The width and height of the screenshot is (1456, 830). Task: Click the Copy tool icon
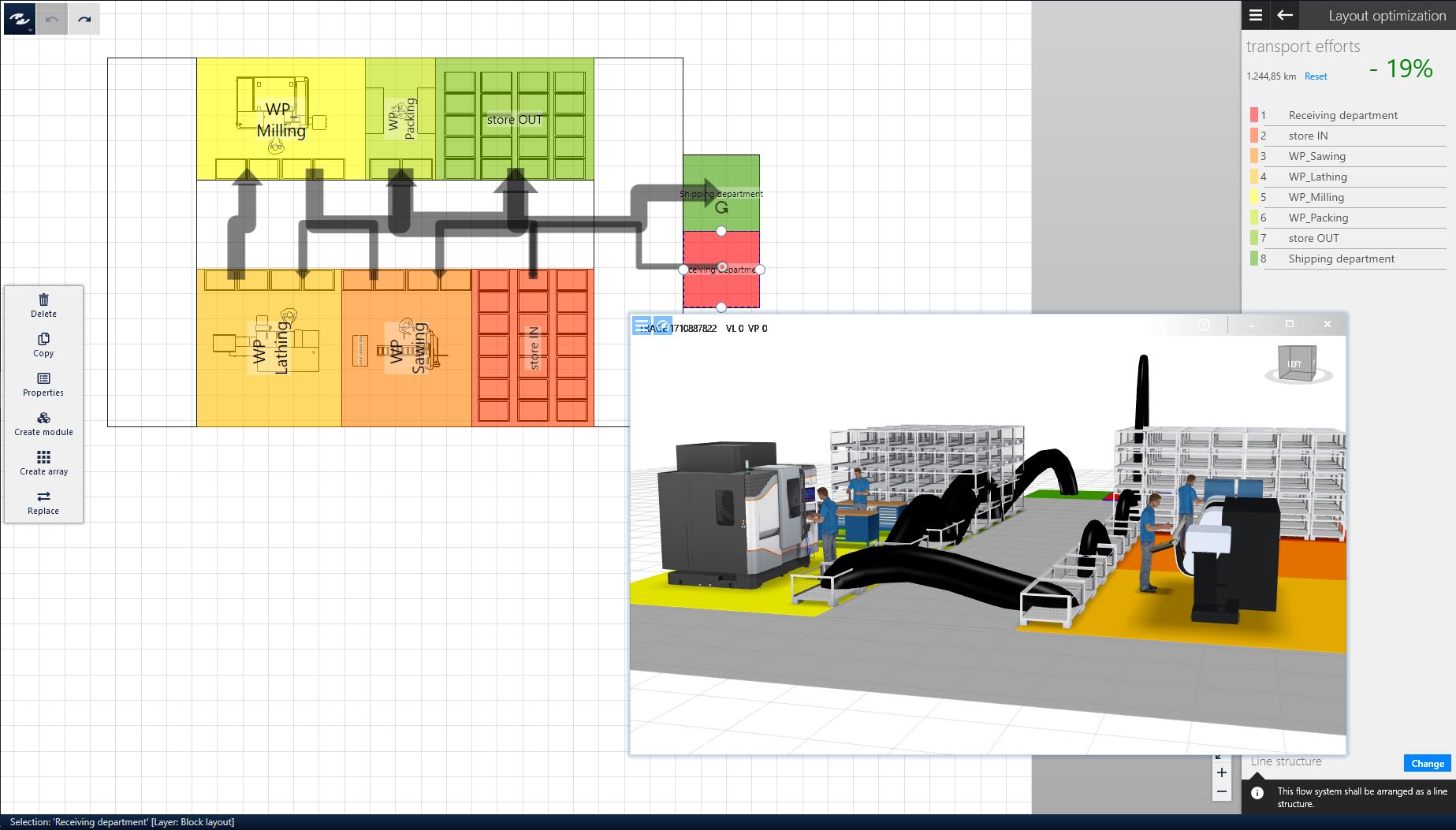[x=43, y=340]
